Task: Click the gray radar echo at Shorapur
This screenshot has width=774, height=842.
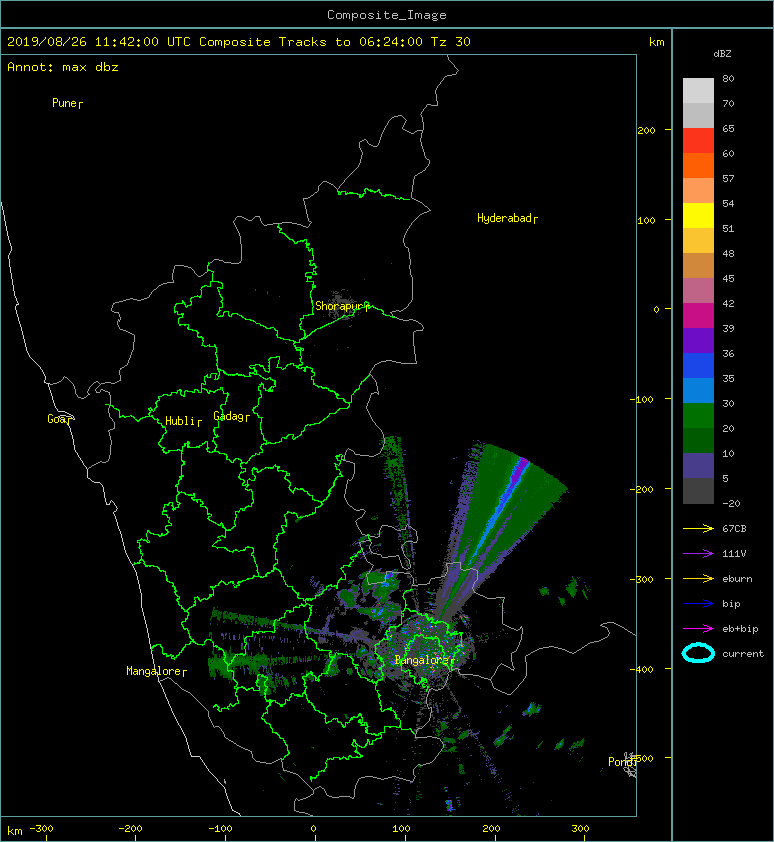Action: point(342,307)
